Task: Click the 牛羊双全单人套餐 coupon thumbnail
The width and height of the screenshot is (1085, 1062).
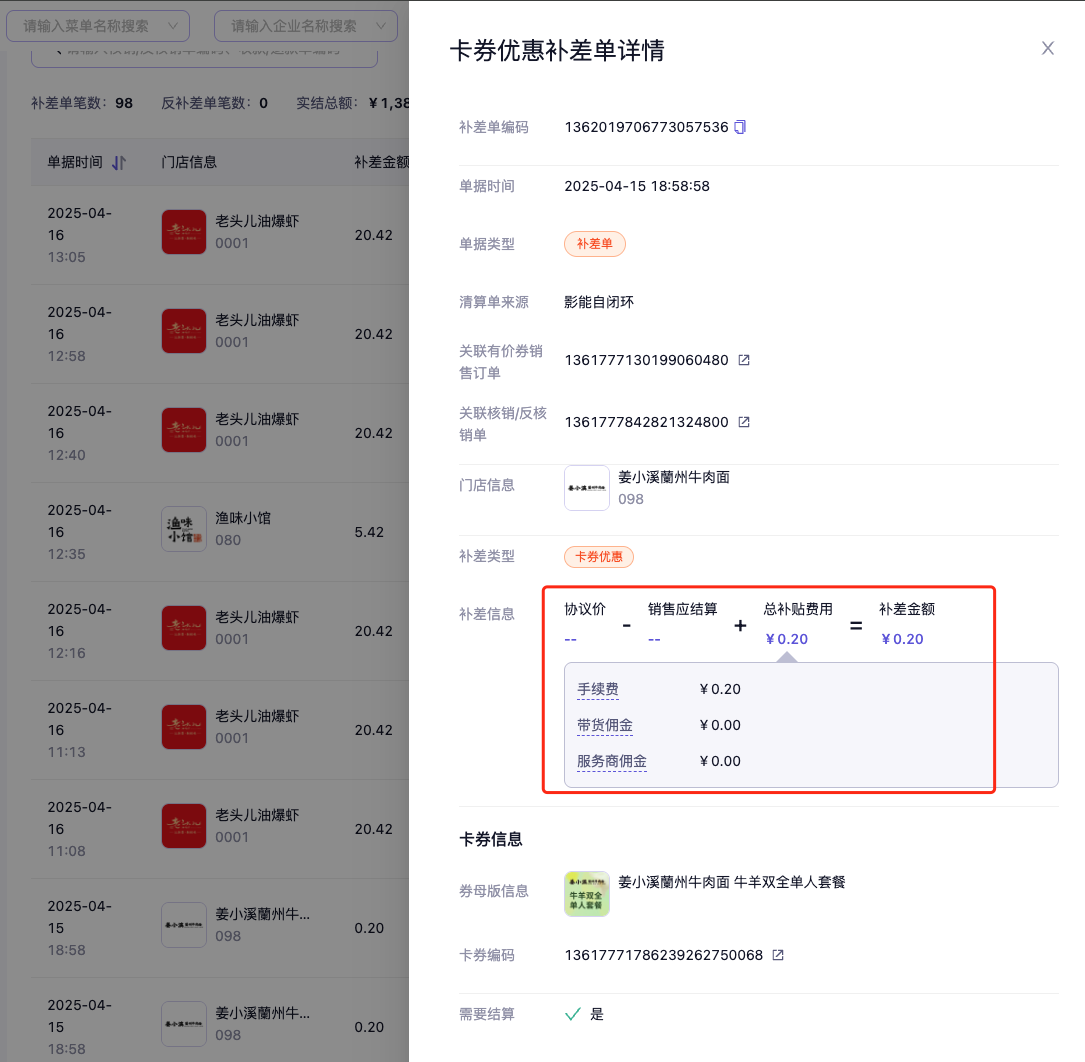Action: coord(587,893)
